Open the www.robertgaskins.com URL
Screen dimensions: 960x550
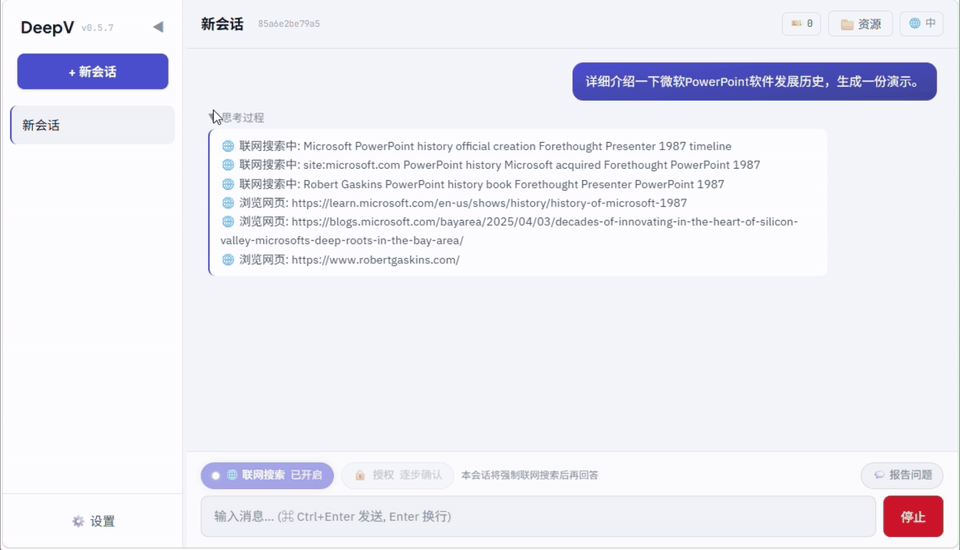(x=375, y=260)
